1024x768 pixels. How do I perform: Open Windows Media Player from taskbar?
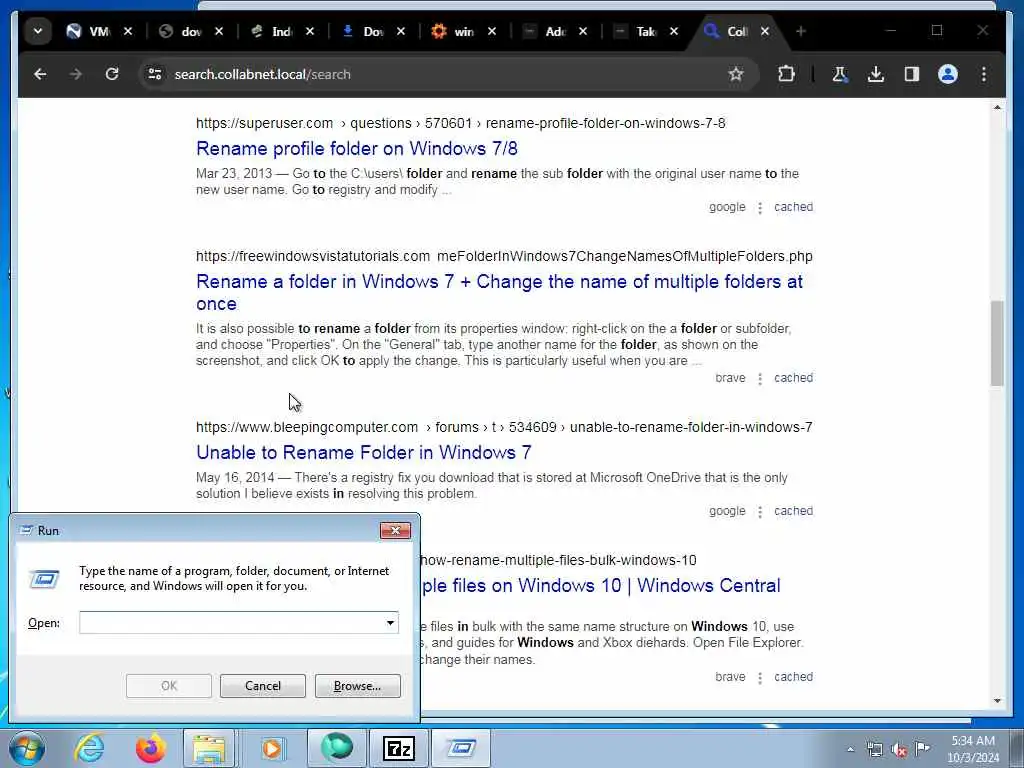pyautogui.click(x=272, y=748)
